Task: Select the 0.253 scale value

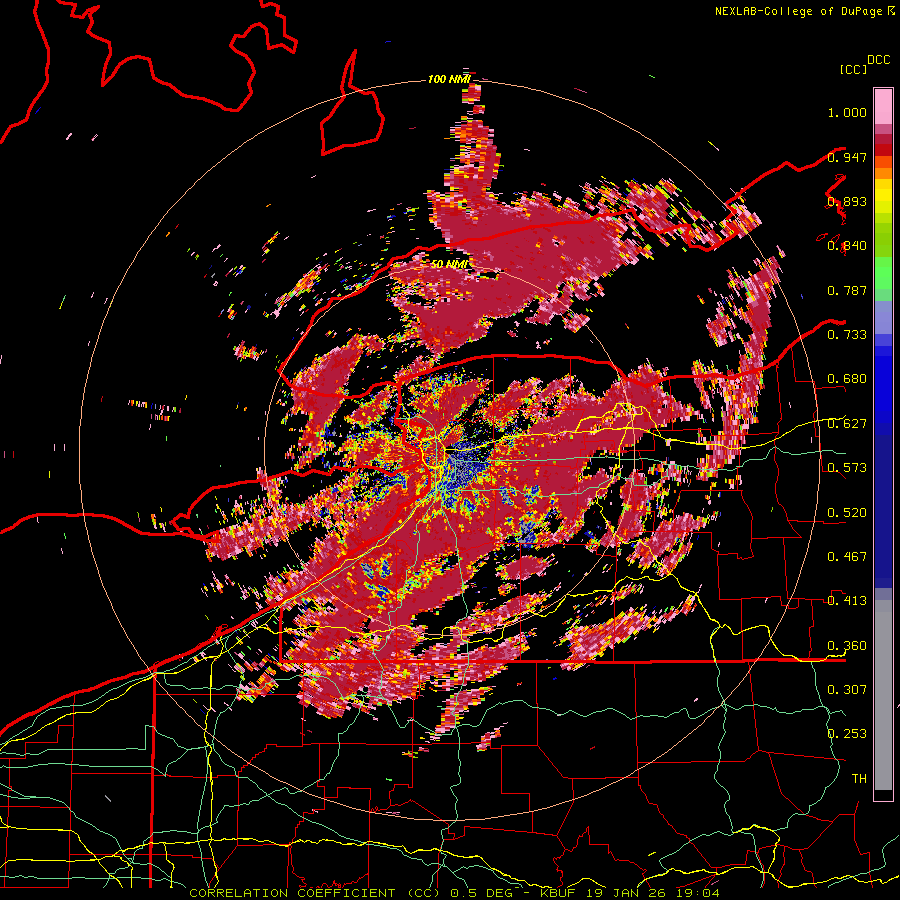Action: click(x=847, y=734)
